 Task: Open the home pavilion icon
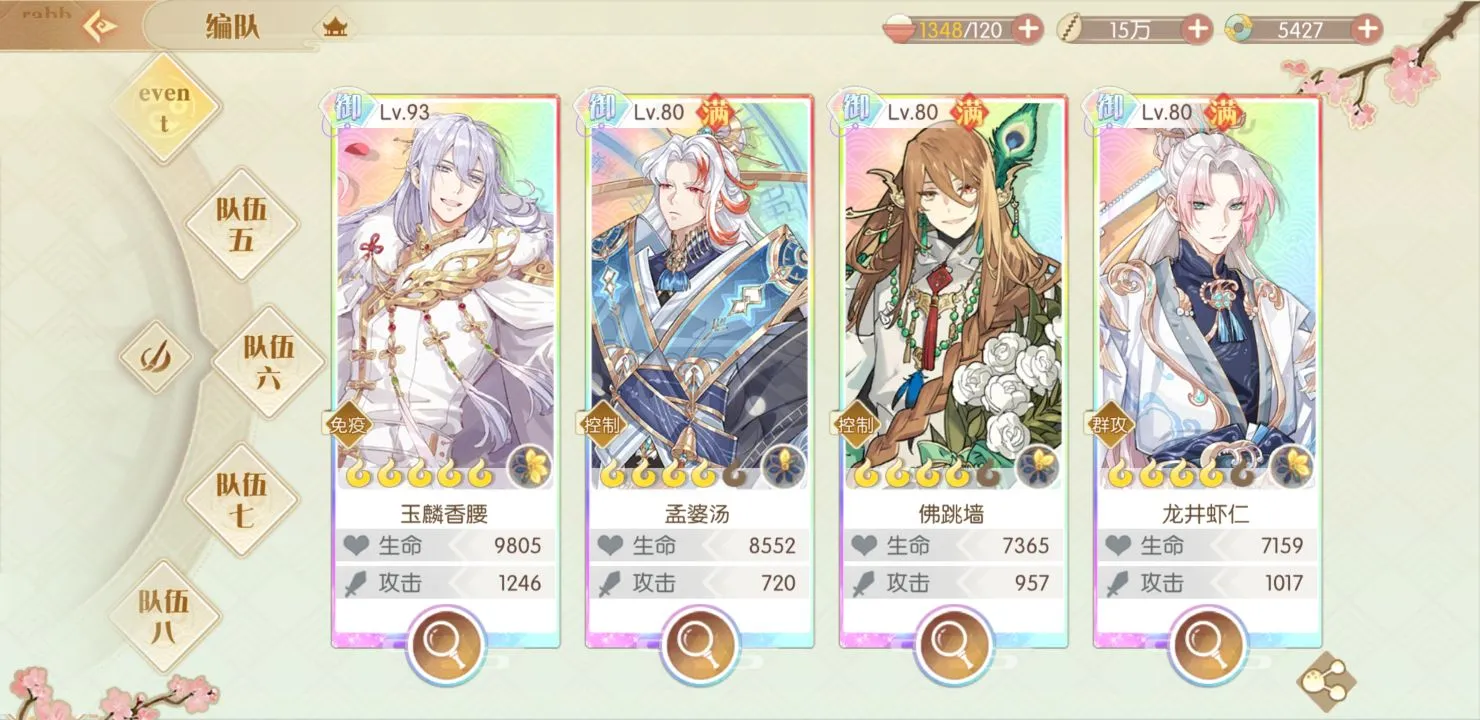click(335, 28)
